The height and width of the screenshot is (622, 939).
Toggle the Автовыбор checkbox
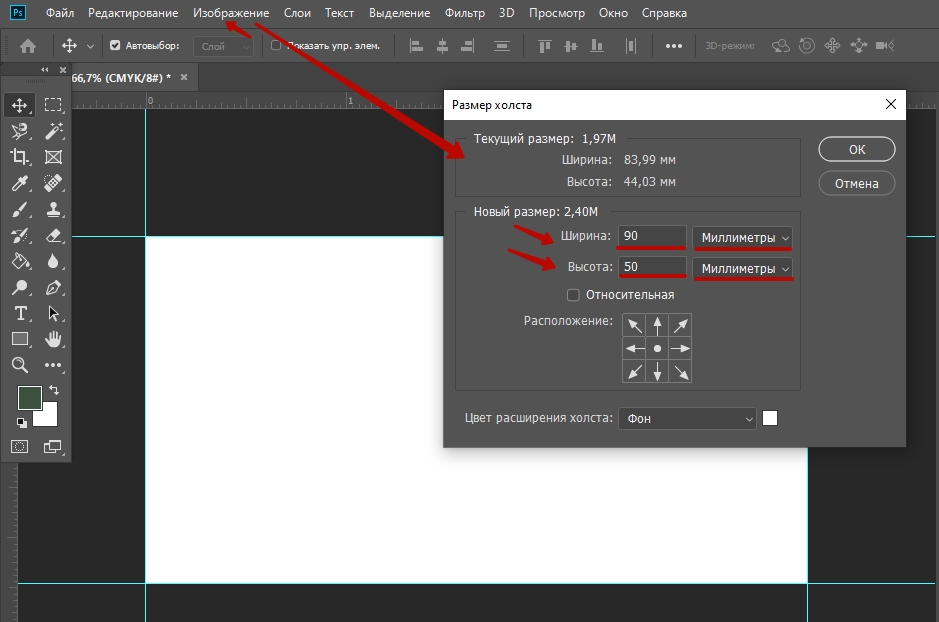115,46
